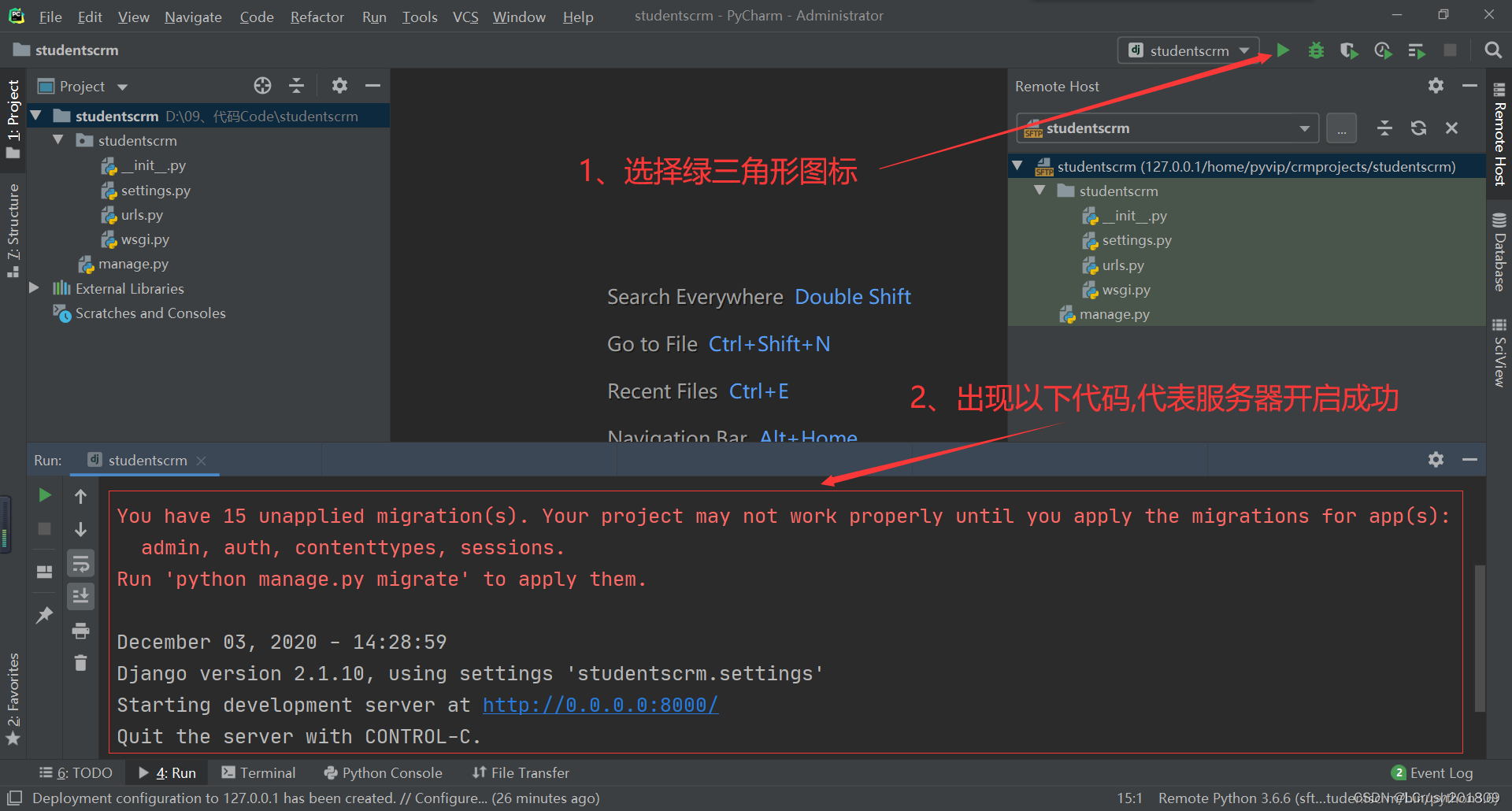
Task: Open http://0.0.0.0:8000/ server link
Action: pos(600,704)
